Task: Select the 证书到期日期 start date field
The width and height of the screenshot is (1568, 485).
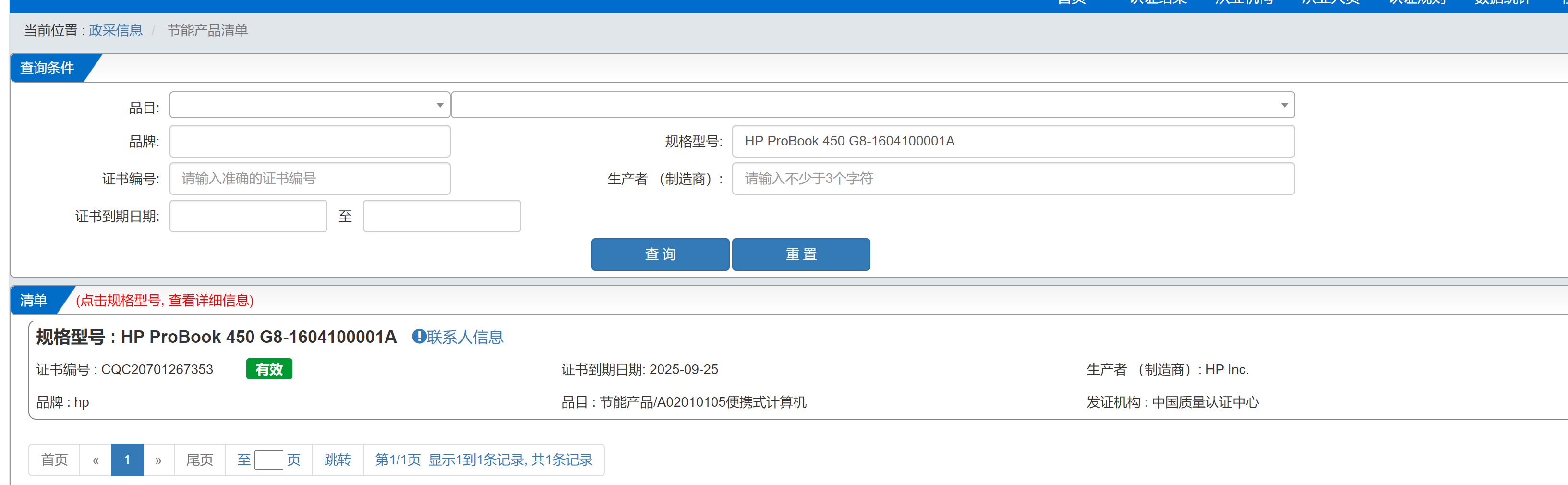Action: [248, 216]
